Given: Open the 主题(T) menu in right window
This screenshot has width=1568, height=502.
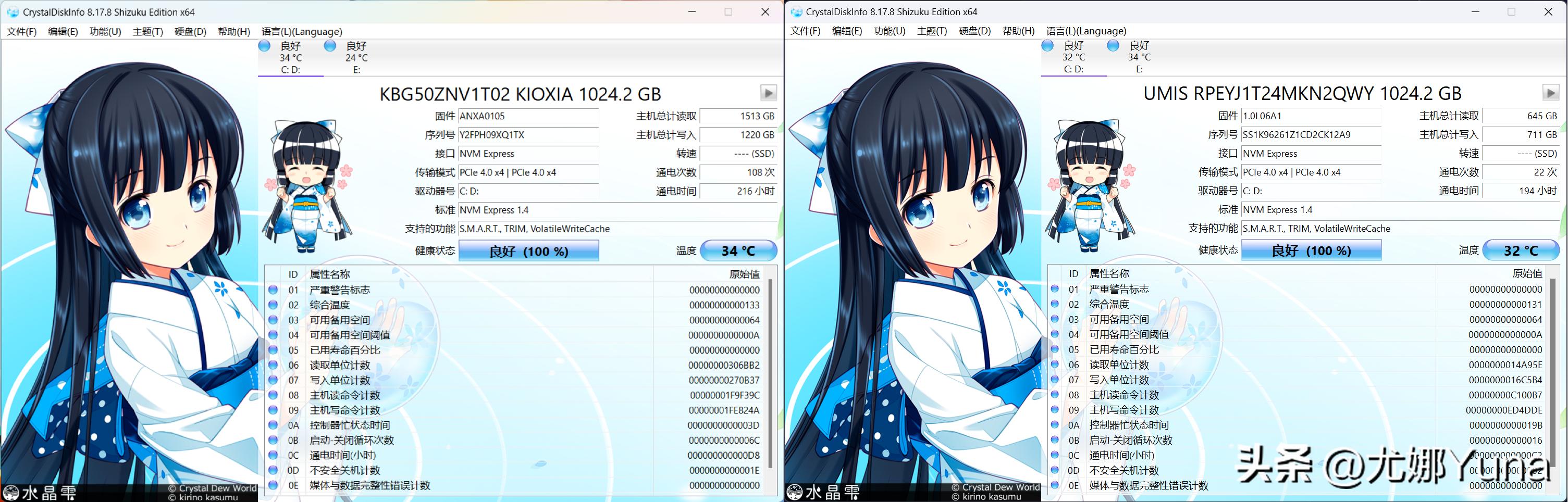Looking at the screenshot, I should tap(932, 31).
